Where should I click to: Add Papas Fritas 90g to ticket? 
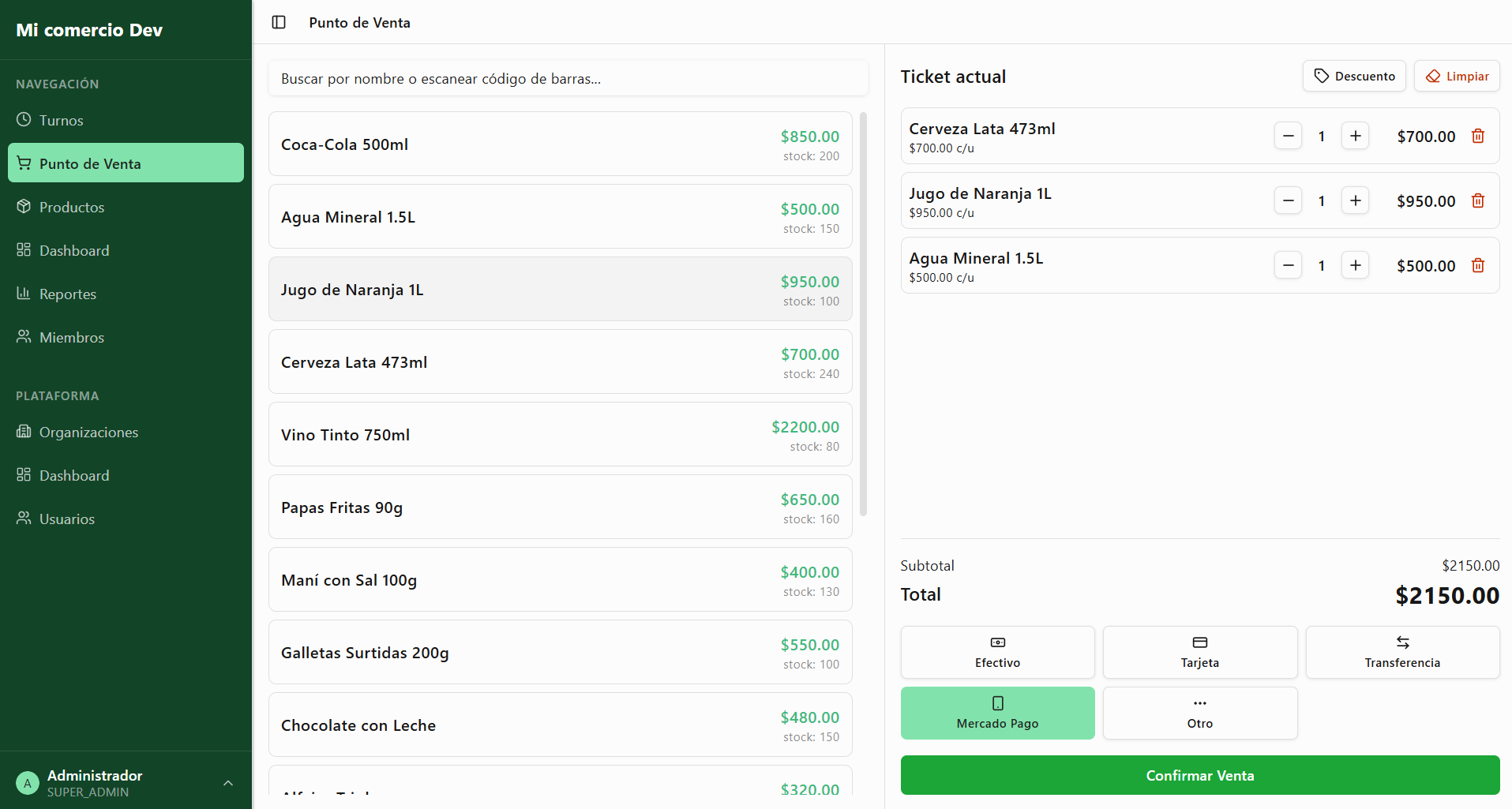(560, 507)
